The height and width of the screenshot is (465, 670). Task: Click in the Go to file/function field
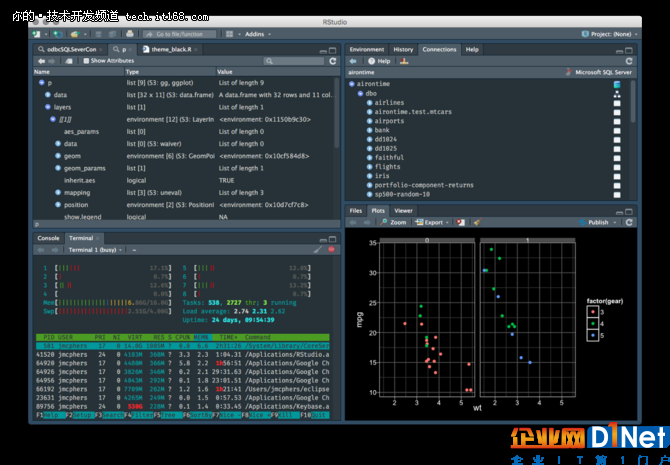pyautogui.click(x=179, y=34)
